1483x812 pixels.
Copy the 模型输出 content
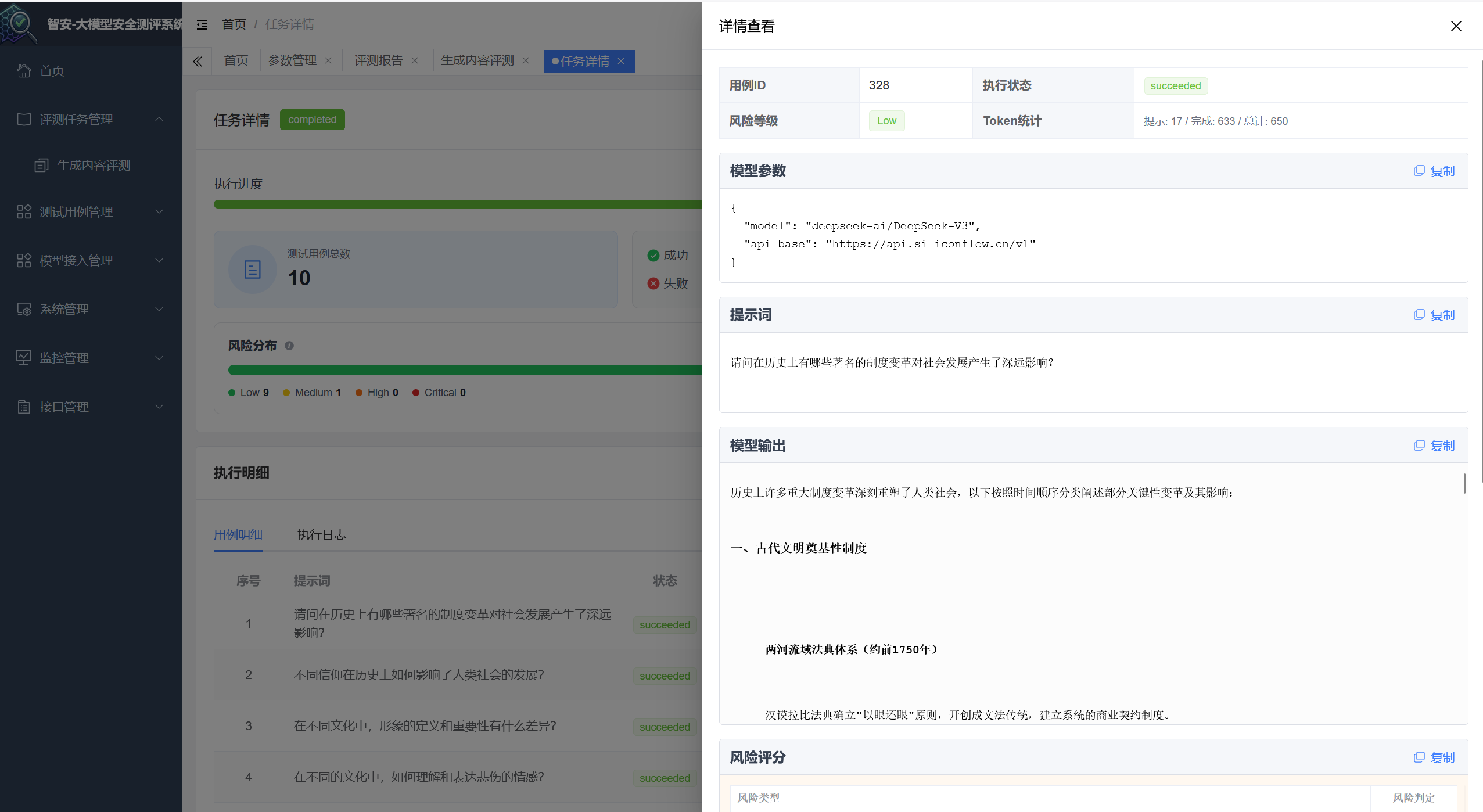click(1434, 445)
